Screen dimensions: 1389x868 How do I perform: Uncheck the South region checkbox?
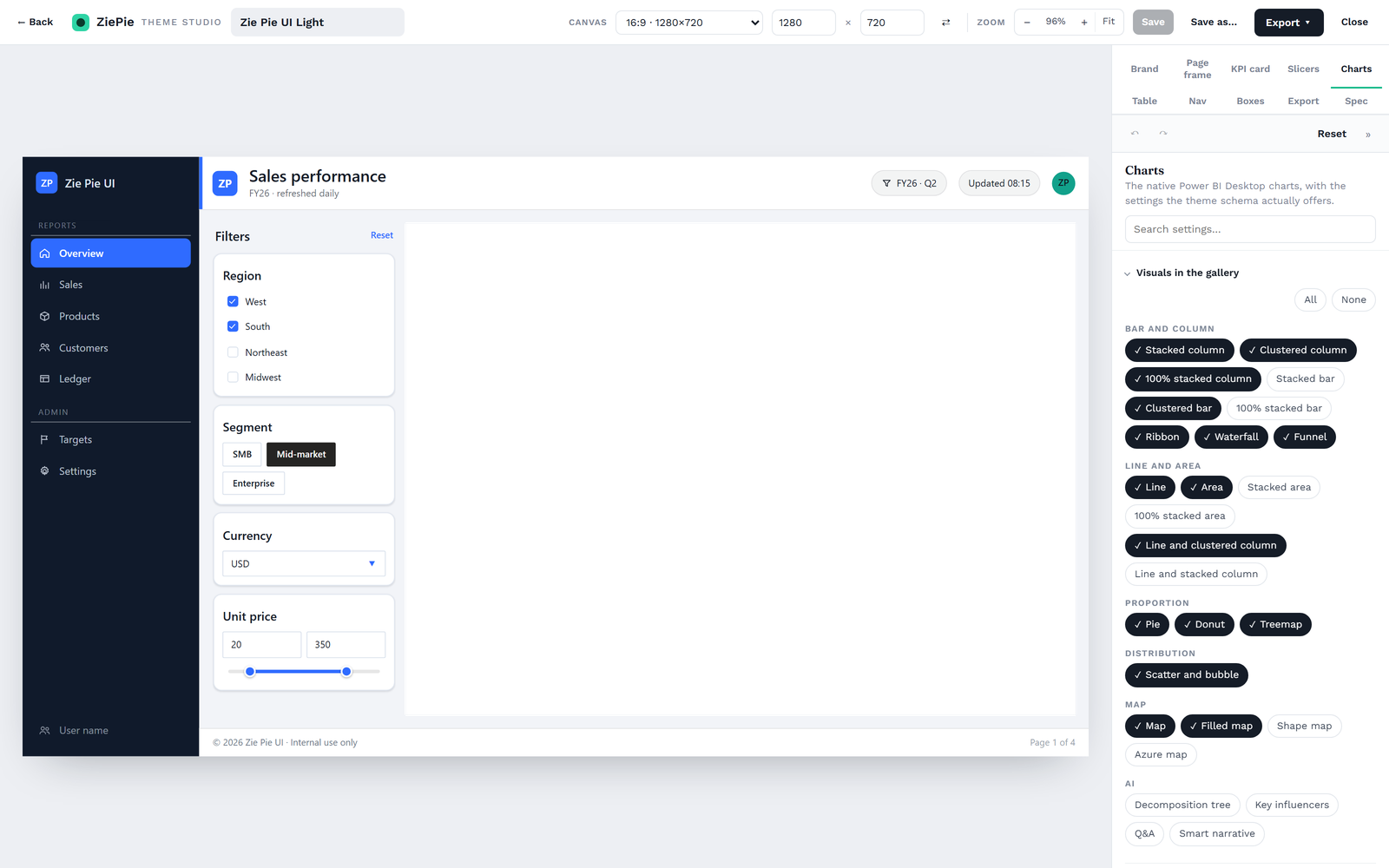(x=233, y=326)
